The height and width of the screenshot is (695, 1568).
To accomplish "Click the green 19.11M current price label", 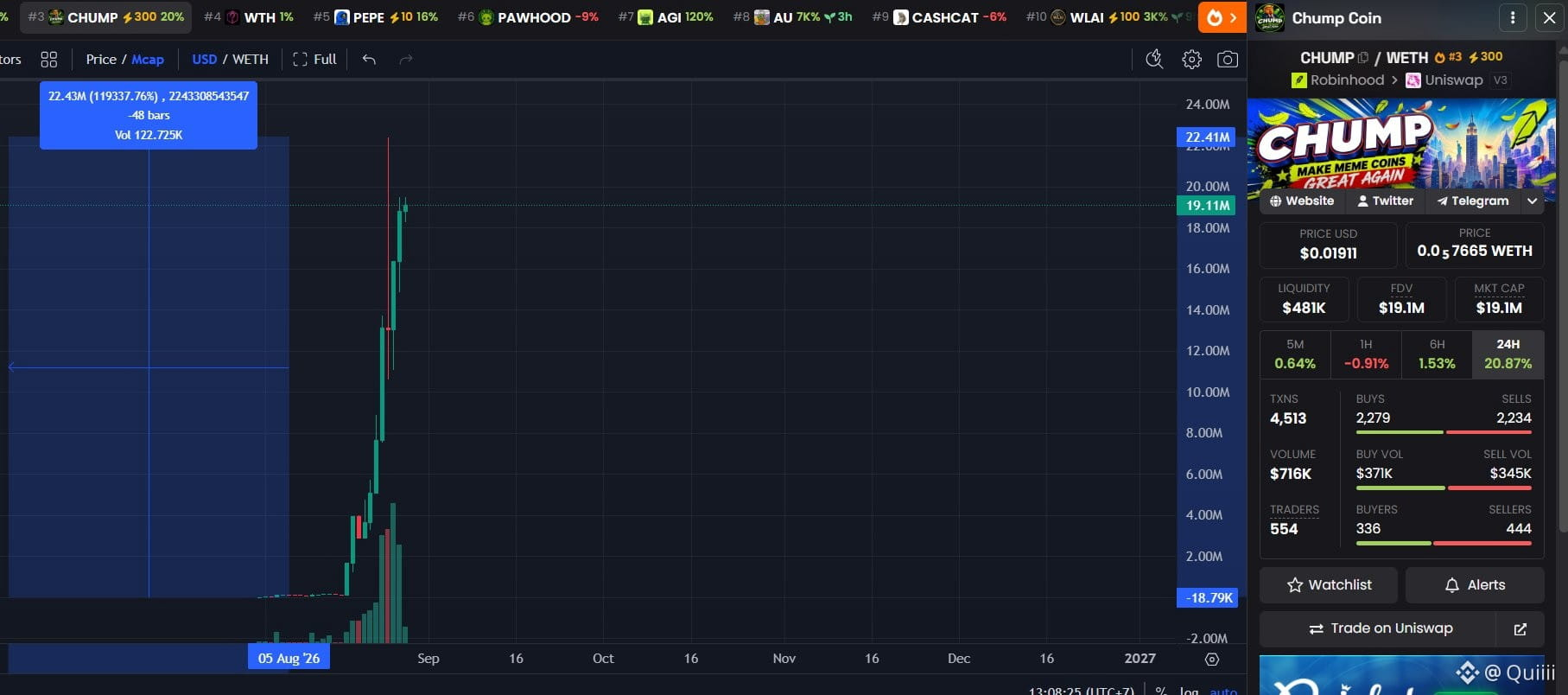I will [x=1207, y=206].
